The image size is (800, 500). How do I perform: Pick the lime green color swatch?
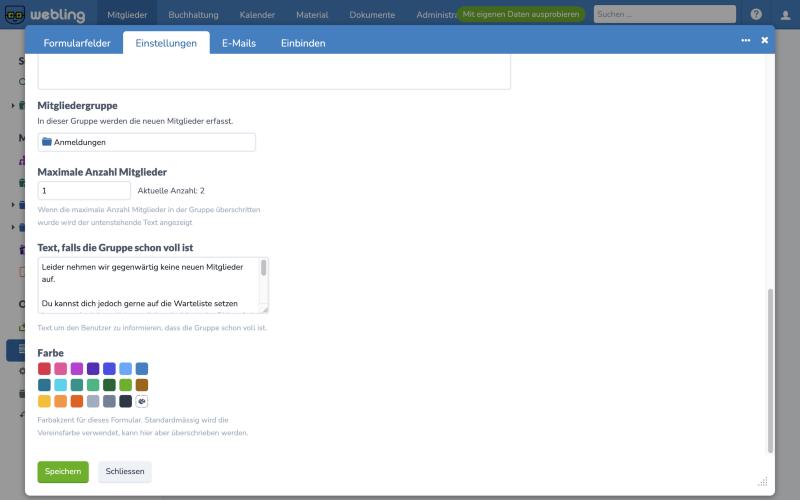pos(126,385)
